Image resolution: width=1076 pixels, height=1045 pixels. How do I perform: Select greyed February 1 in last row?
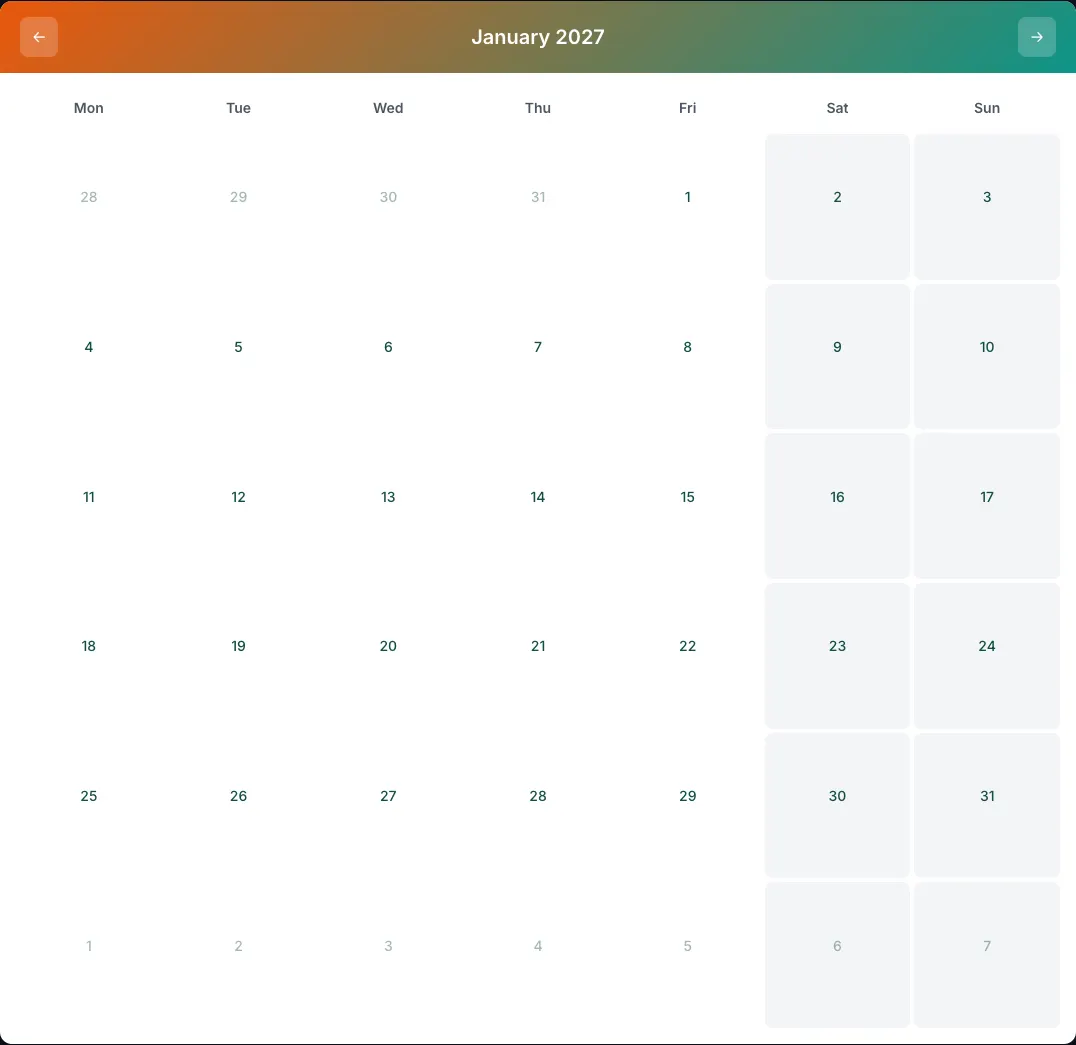pos(89,954)
